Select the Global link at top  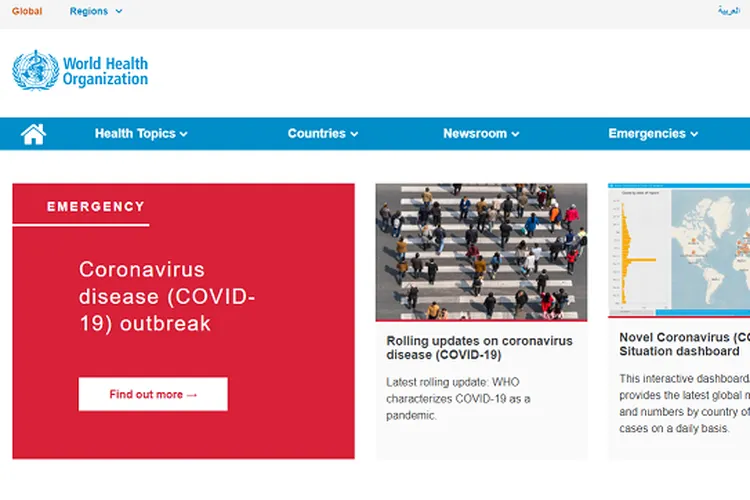27,11
